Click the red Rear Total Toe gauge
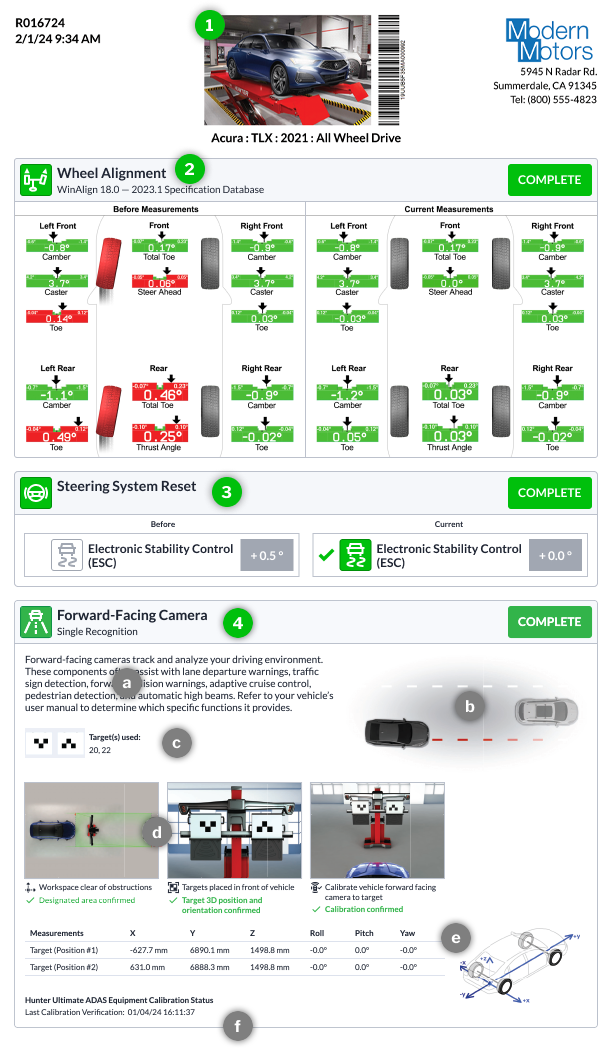612x1064 pixels. click(159, 392)
